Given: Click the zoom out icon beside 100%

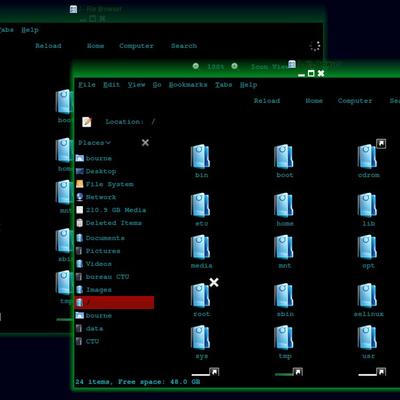Looking at the screenshot, I should point(196,66).
